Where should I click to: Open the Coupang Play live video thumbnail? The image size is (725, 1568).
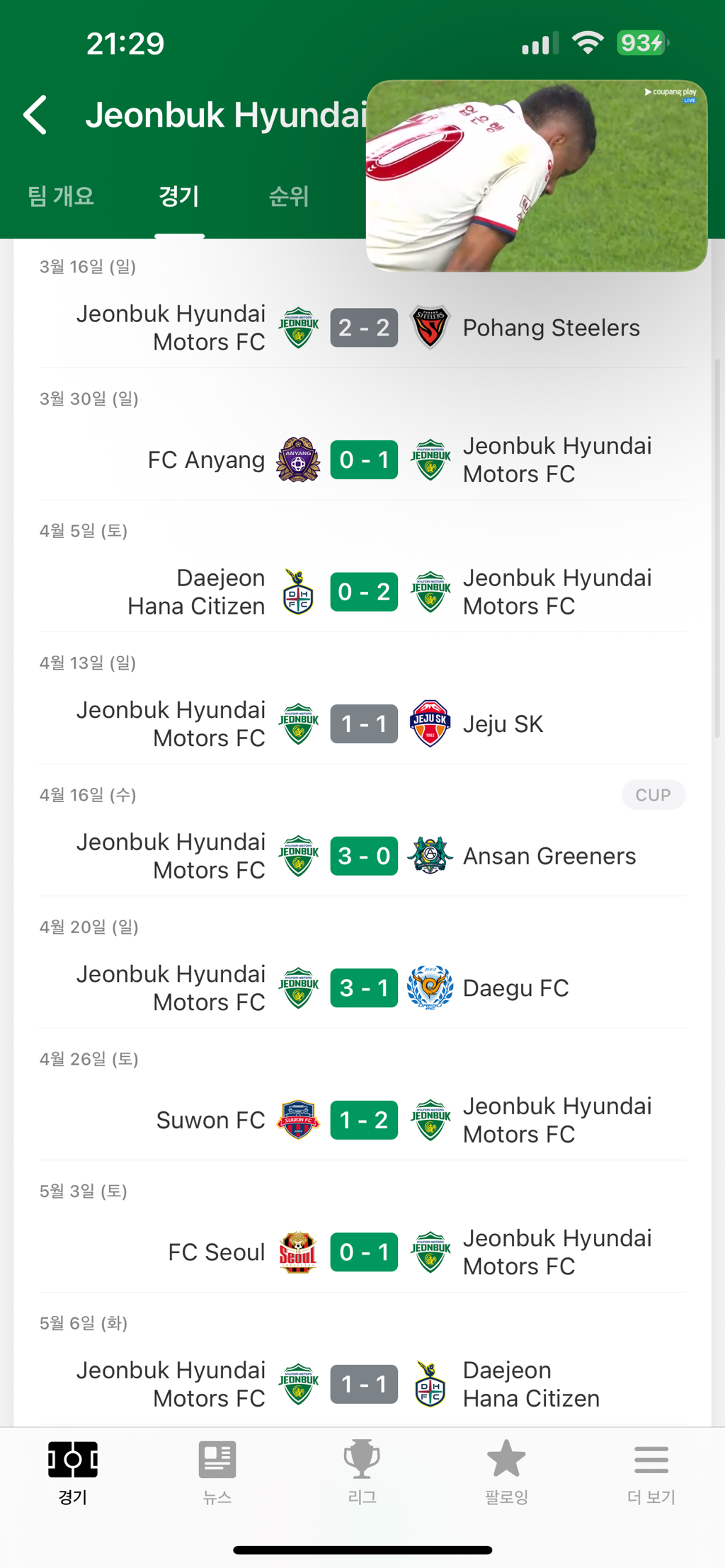coord(537,176)
